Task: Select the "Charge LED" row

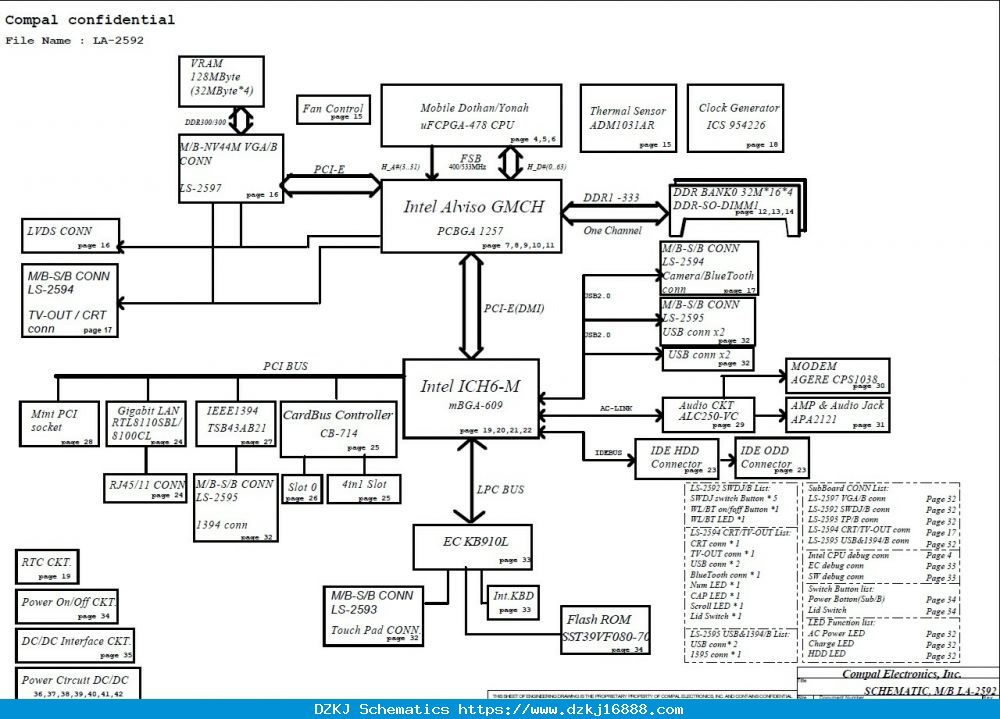Action: click(x=882, y=644)
